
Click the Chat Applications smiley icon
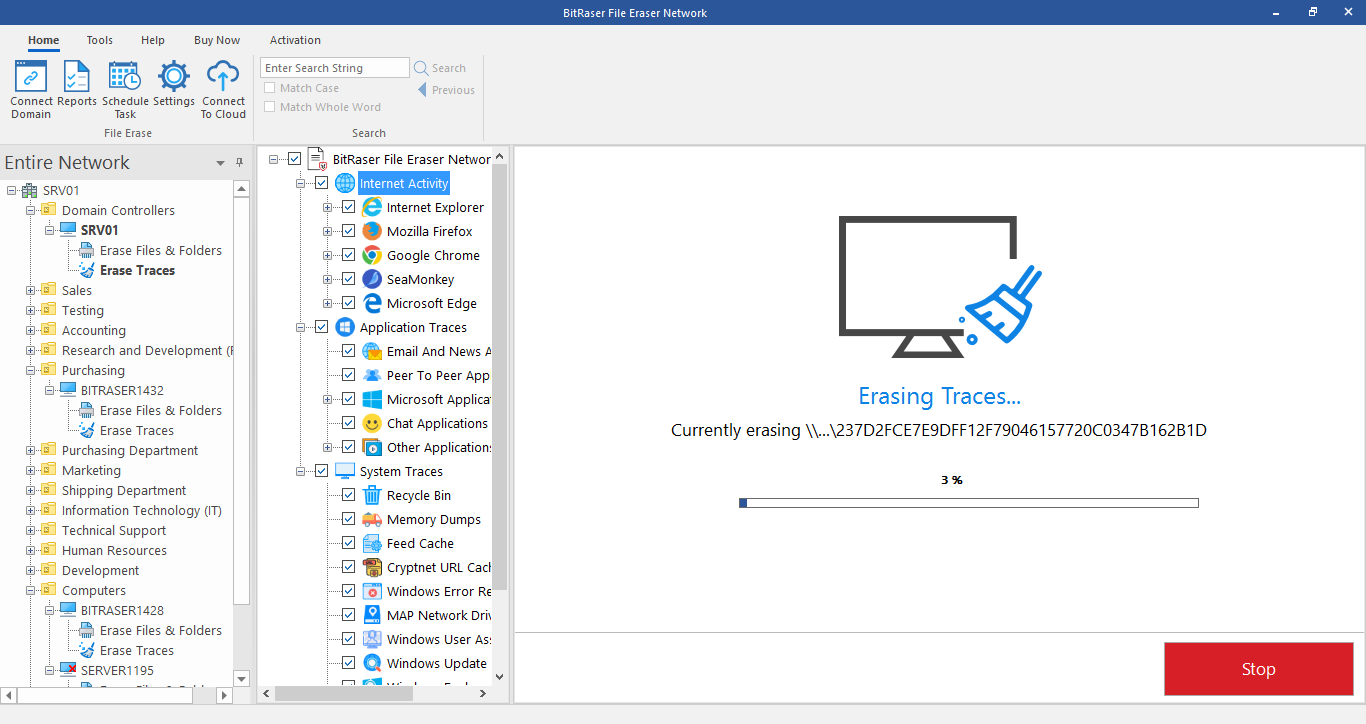pos(372,423)
